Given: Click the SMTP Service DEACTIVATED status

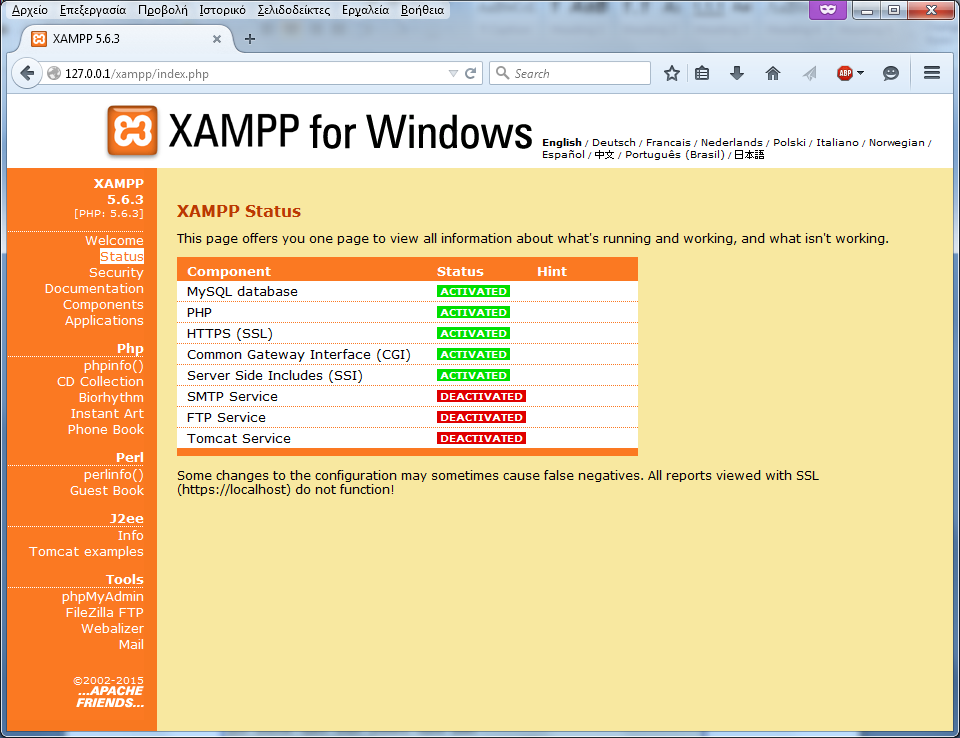Looking at the screenshot, I should point(481,396).
